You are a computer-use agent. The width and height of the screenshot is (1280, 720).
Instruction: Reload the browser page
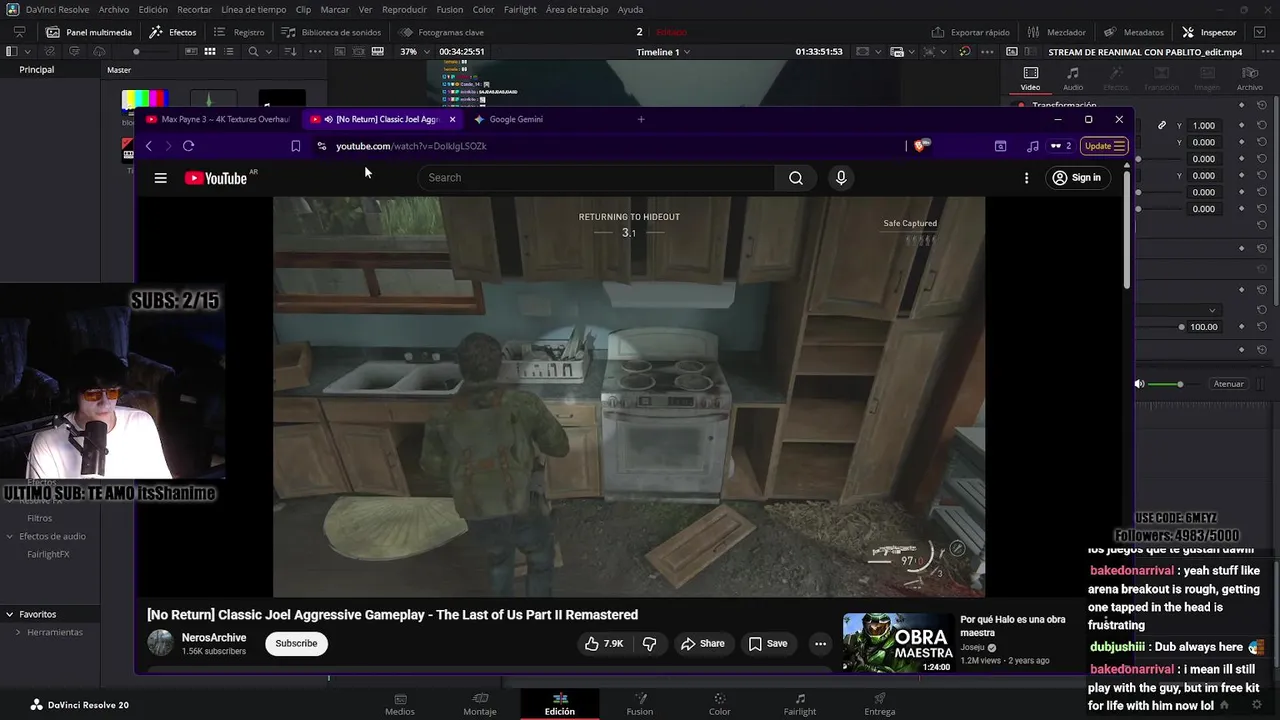(188, 146)
